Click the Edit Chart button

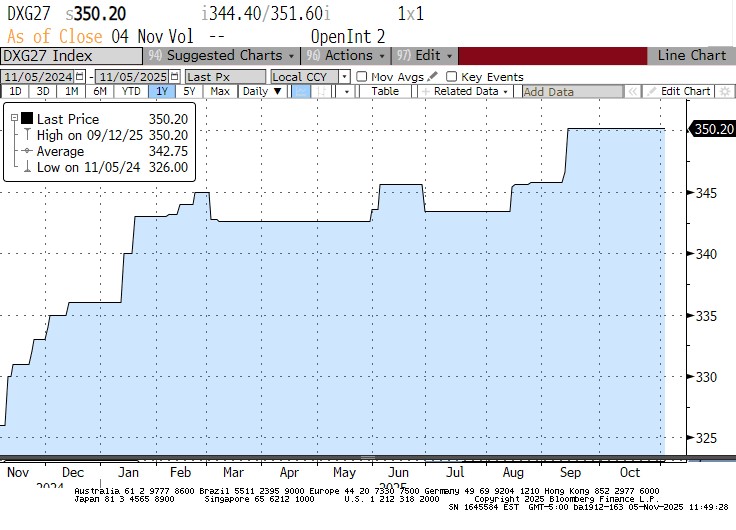pyautogui.click(x=680, y=91)
